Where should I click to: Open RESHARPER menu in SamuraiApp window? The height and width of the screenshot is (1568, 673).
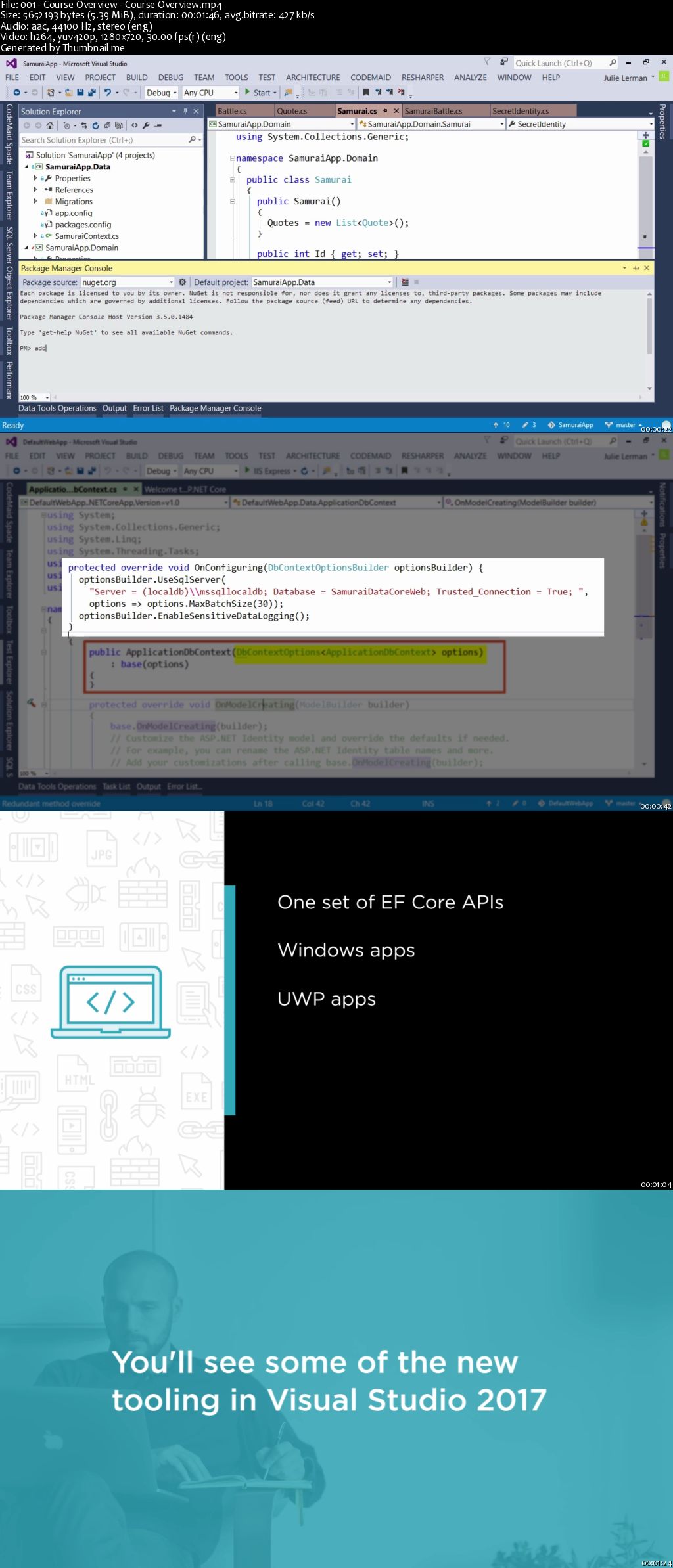point(423,78)
